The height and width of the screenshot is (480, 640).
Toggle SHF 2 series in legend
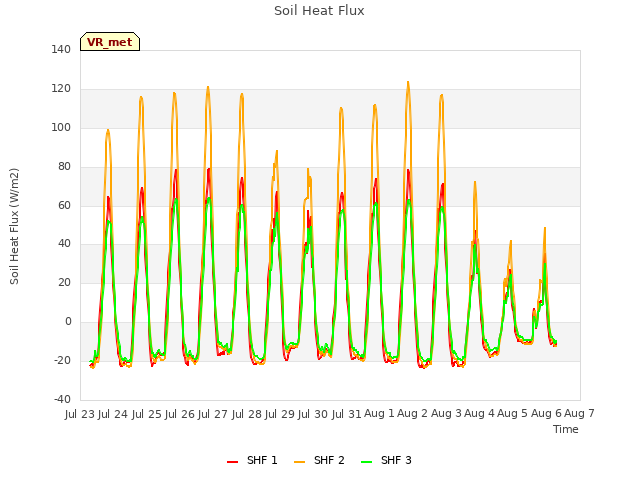tap(319, 460)
